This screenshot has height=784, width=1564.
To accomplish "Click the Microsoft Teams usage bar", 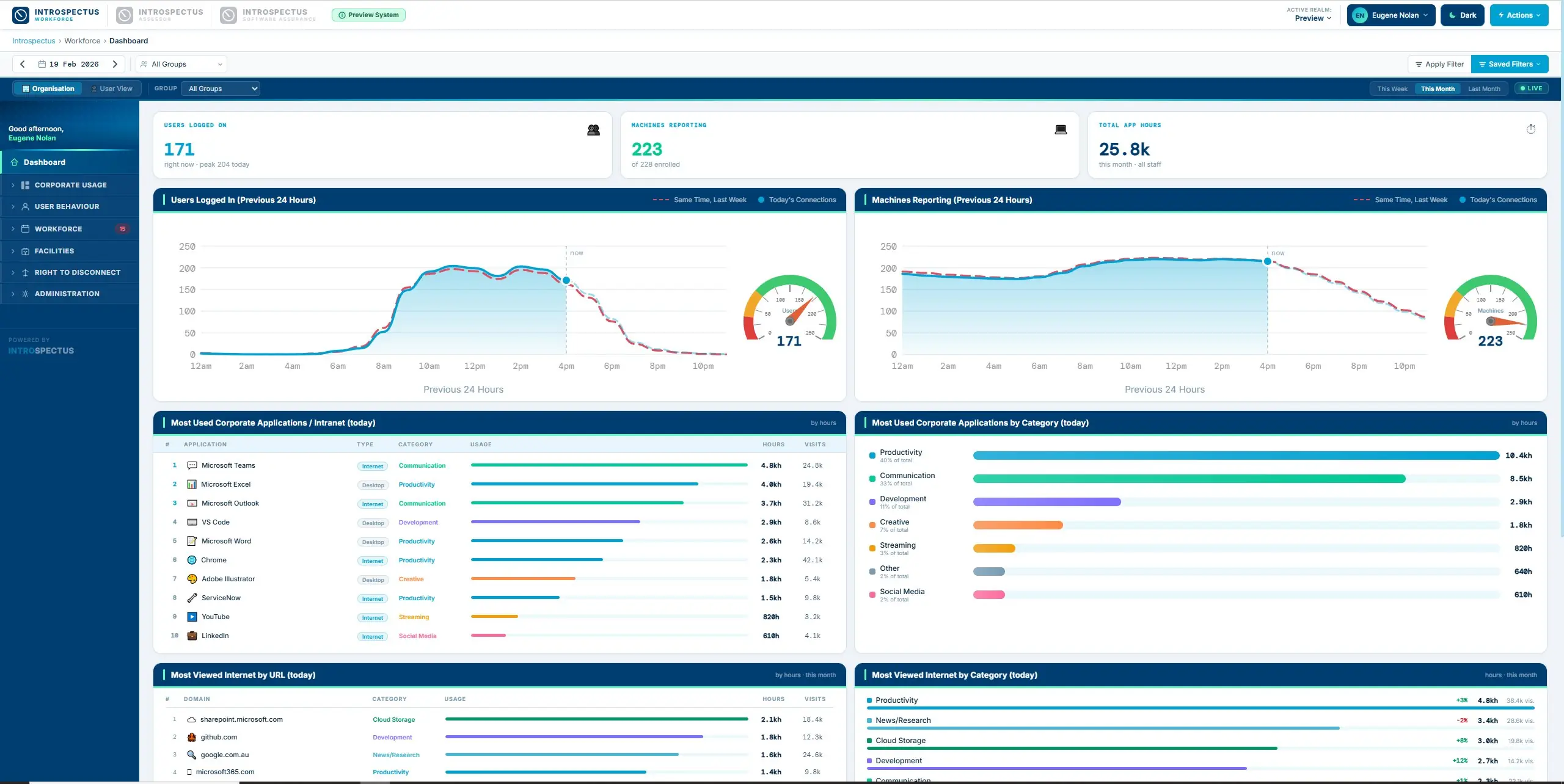I will coord(609,465).
